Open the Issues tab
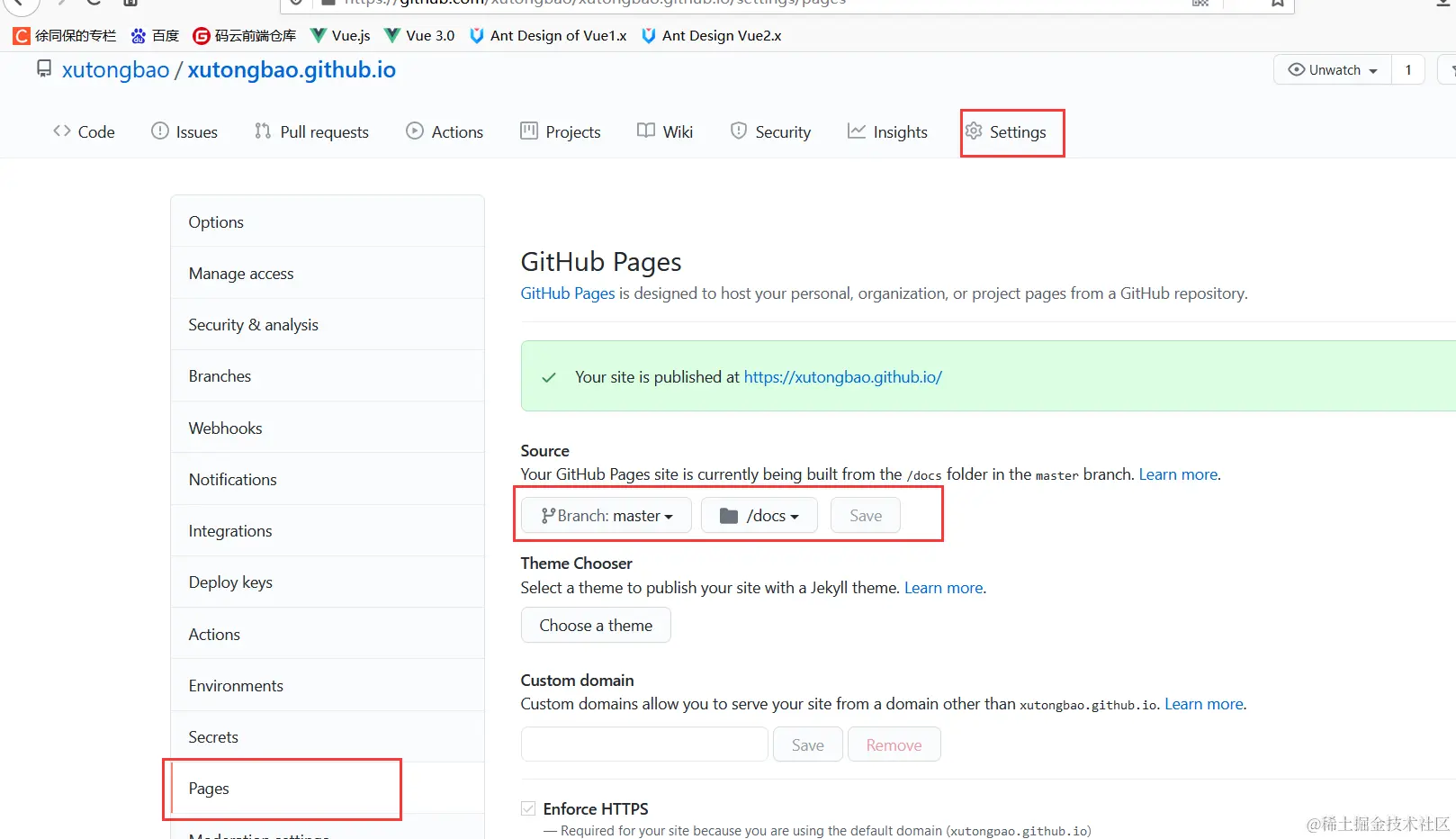The width and height of the screenshot is (1456, 839). click(184, 131)
